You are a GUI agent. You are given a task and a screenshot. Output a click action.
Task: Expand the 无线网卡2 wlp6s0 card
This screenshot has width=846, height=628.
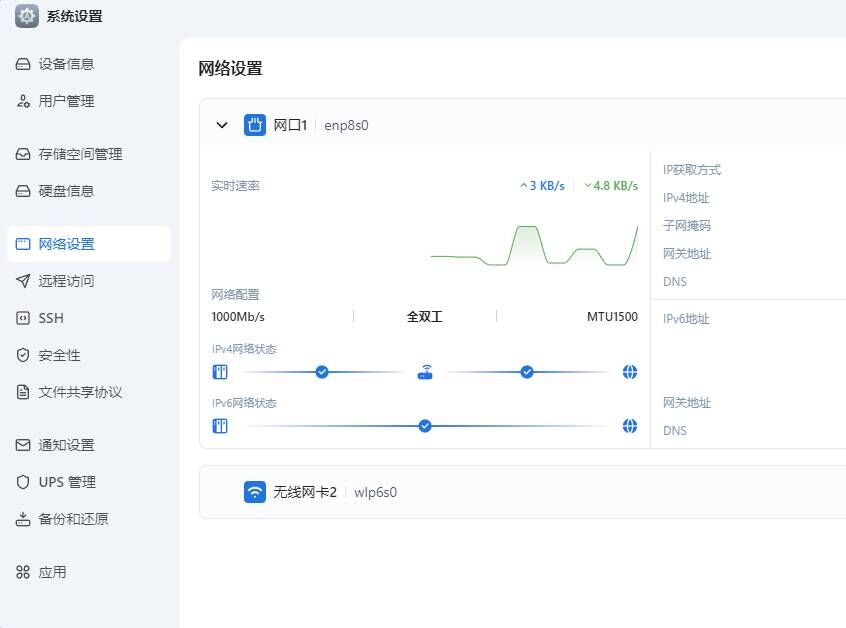point(522,492)
